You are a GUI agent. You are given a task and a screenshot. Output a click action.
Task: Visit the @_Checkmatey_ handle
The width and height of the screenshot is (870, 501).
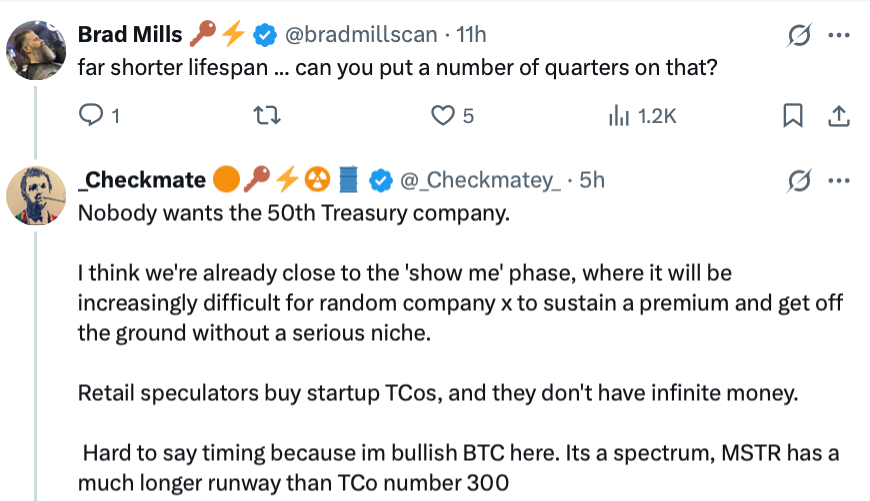pos(479,180)
